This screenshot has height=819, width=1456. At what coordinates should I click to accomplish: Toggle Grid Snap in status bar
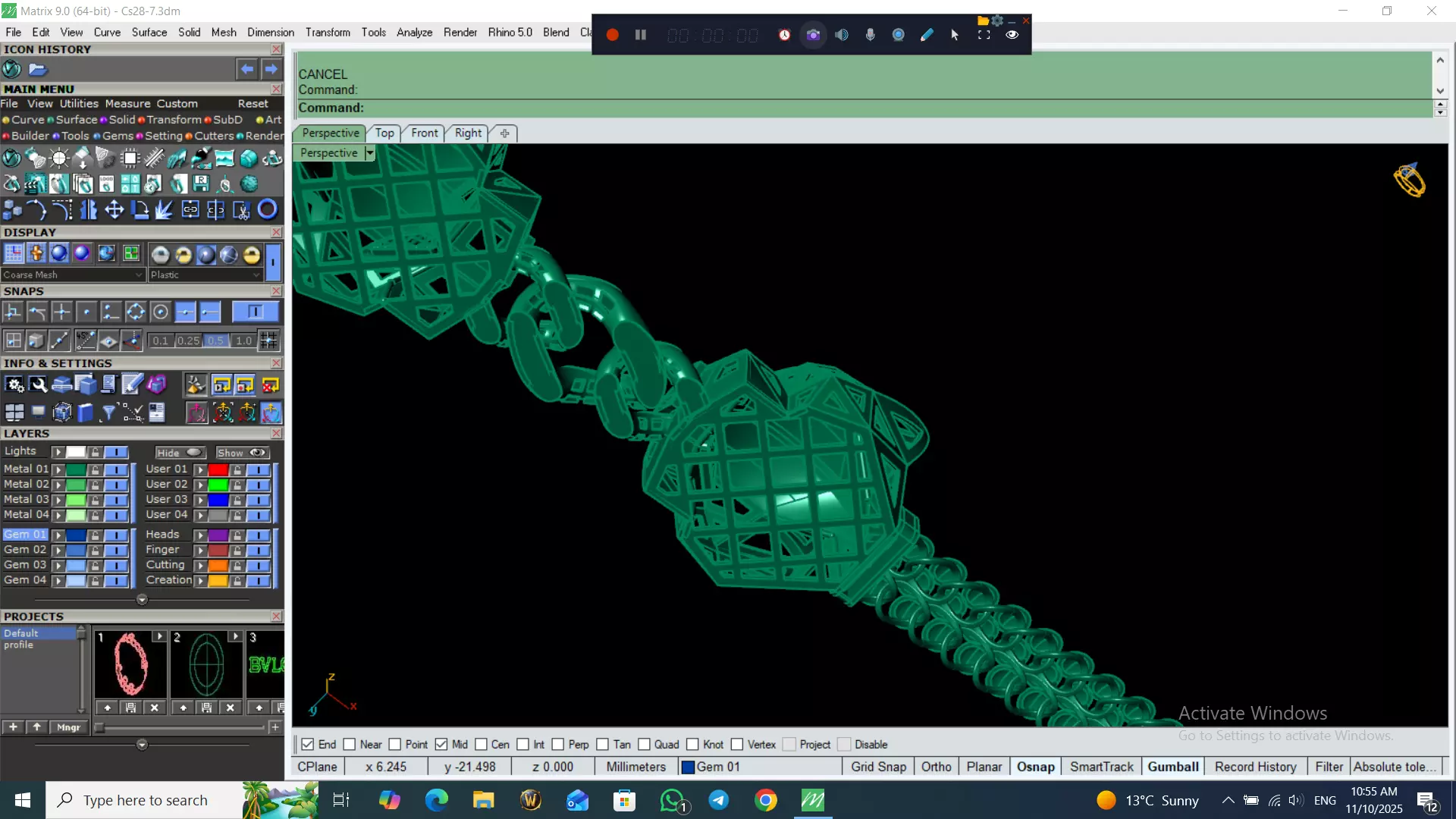[878, 767]
